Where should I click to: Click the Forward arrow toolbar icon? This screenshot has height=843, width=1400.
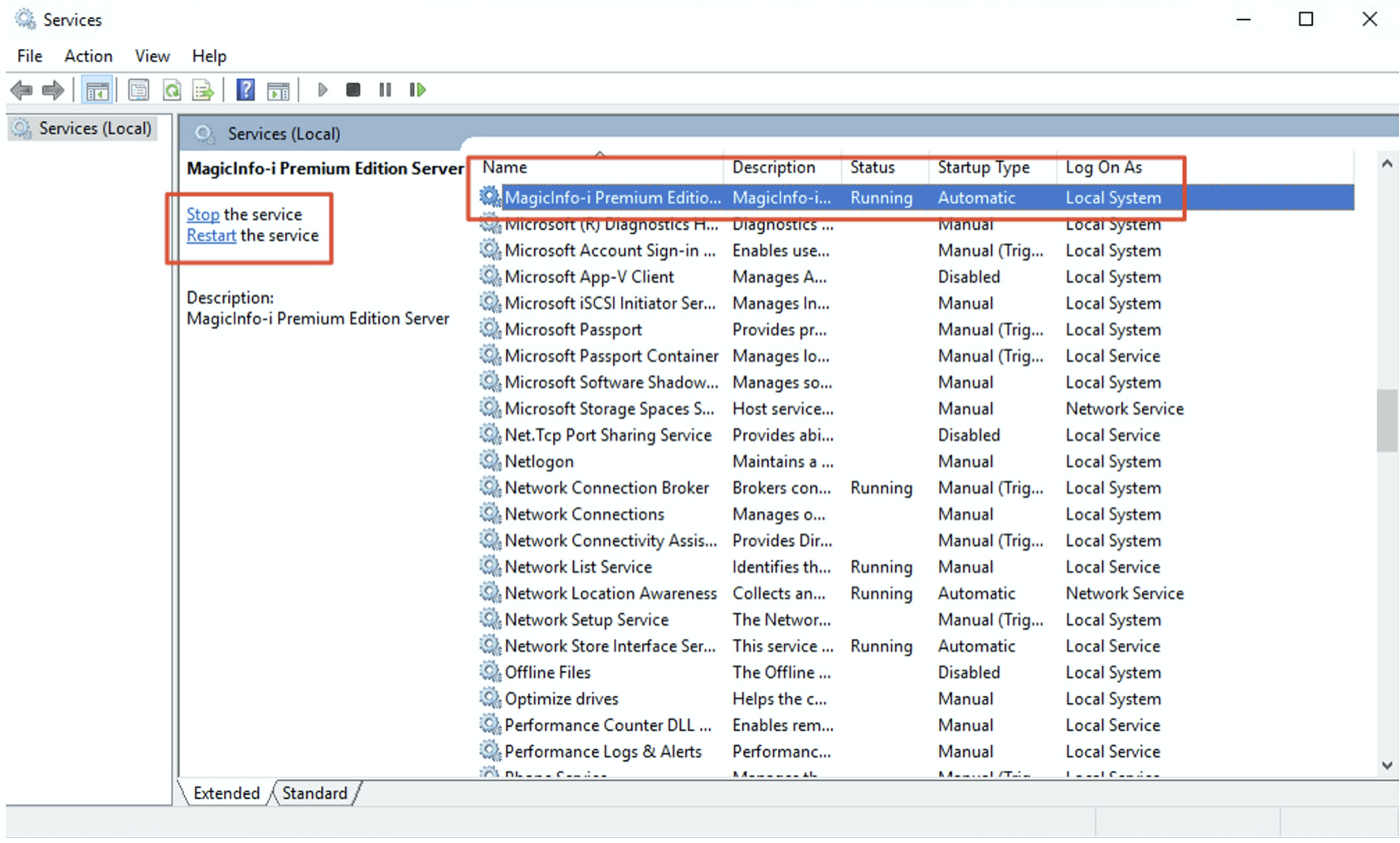pyautogui.click(x=53, y=90)
